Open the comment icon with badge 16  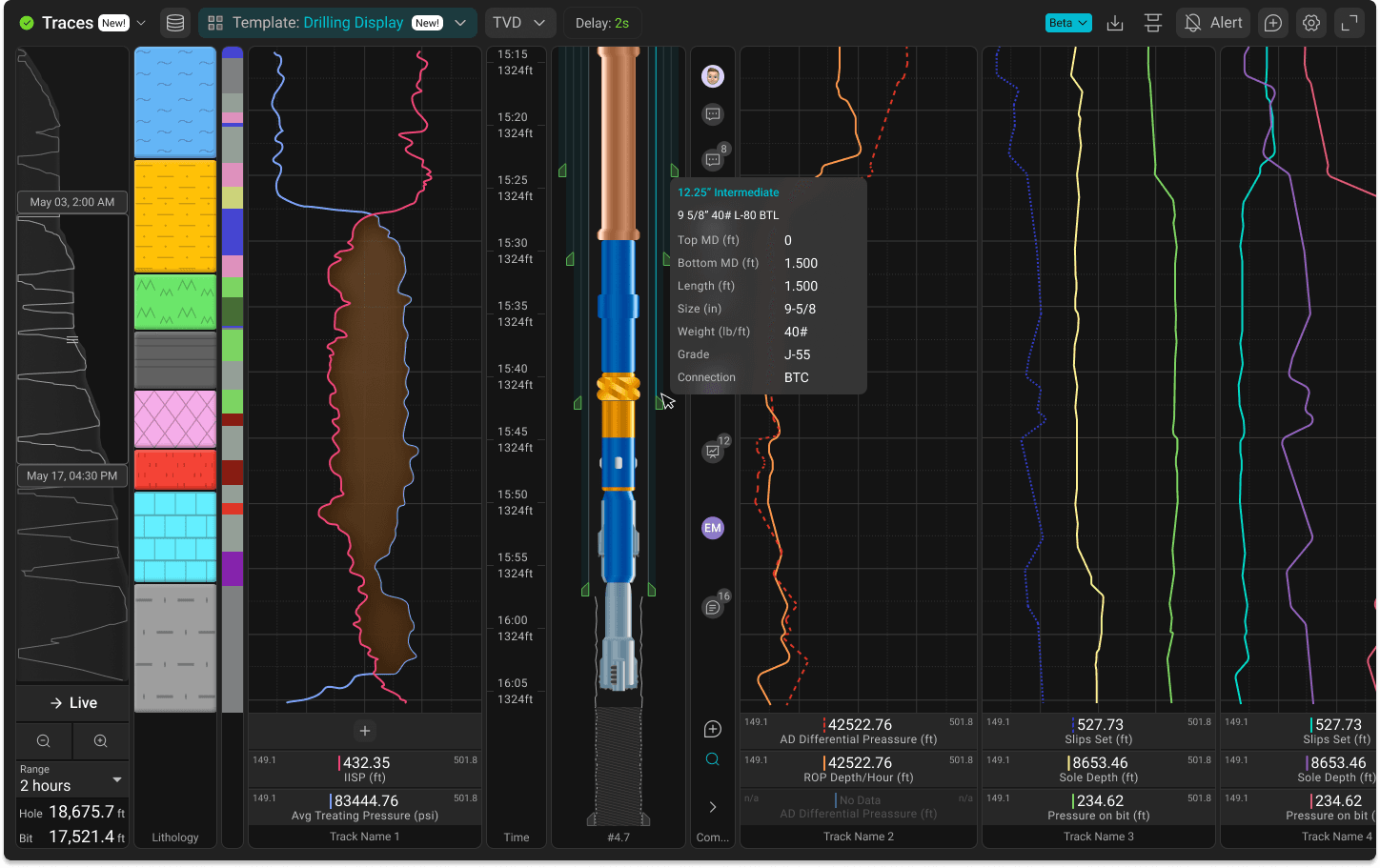tap(714, 605)
